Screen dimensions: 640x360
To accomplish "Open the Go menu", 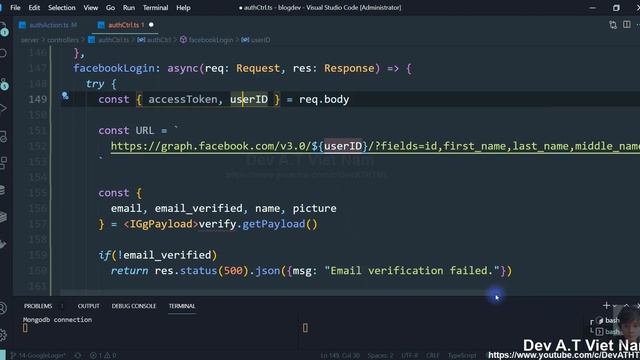I will [110, 8].
